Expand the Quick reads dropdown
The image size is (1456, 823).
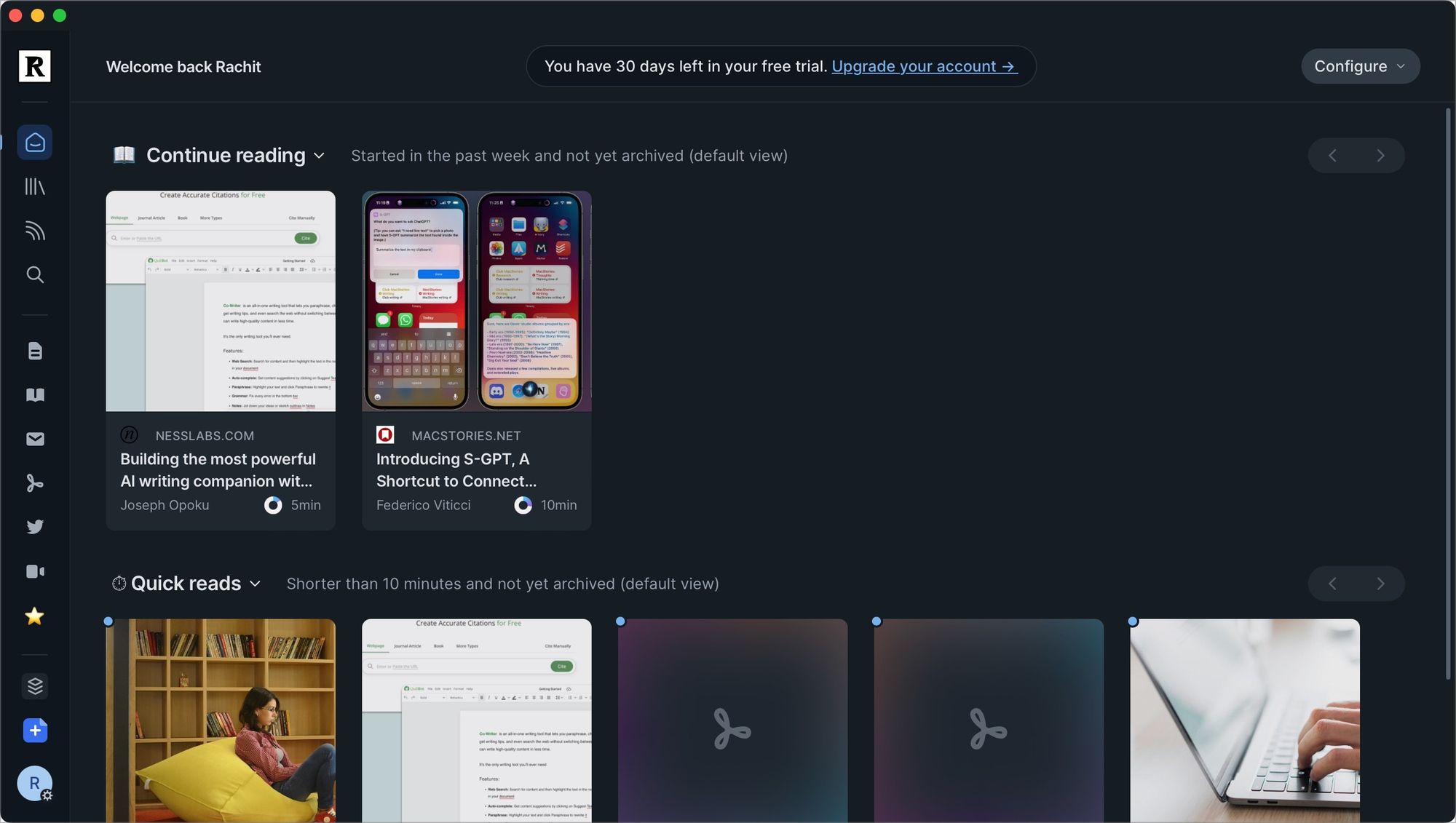coord(255,584)
